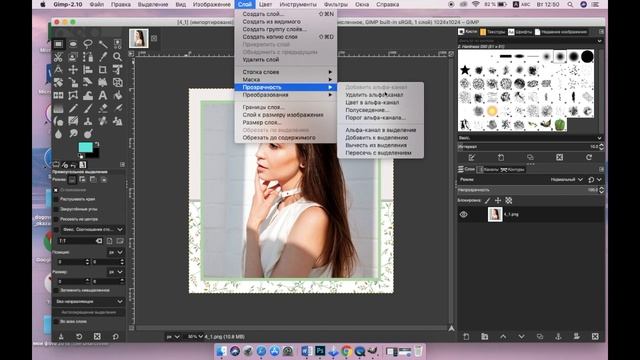This screenshot has width=640, height=360.
Task: Open the size units px dropdown
Action: (x=116, y=272)
